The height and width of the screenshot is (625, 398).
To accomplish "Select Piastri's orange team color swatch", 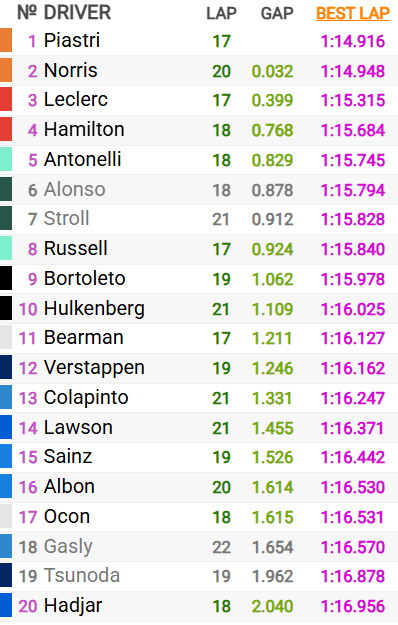I will [x=6, y=40].
